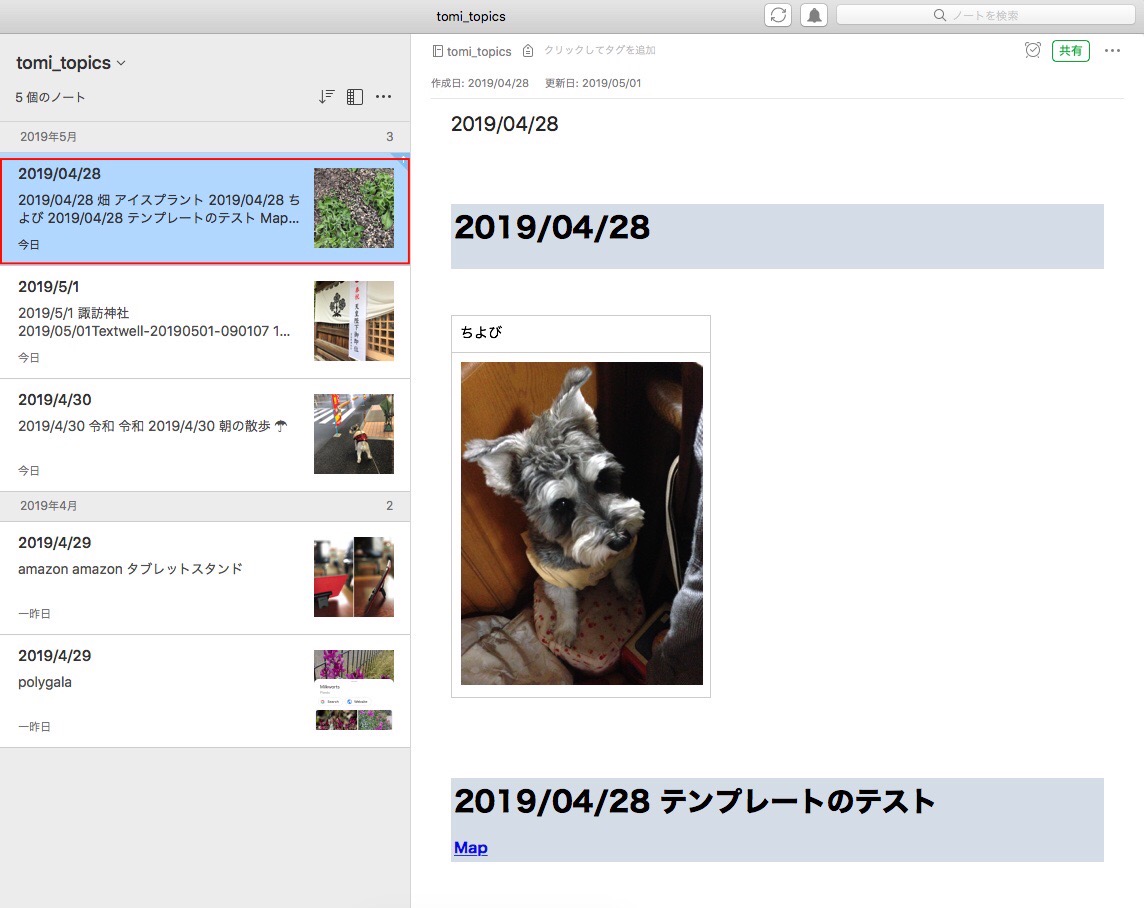The width and height of the screenshot is (1144, 908).
Task: Click the flower thumbnail of polygala note
Action: pyautogui.click(x=354, y=690)
